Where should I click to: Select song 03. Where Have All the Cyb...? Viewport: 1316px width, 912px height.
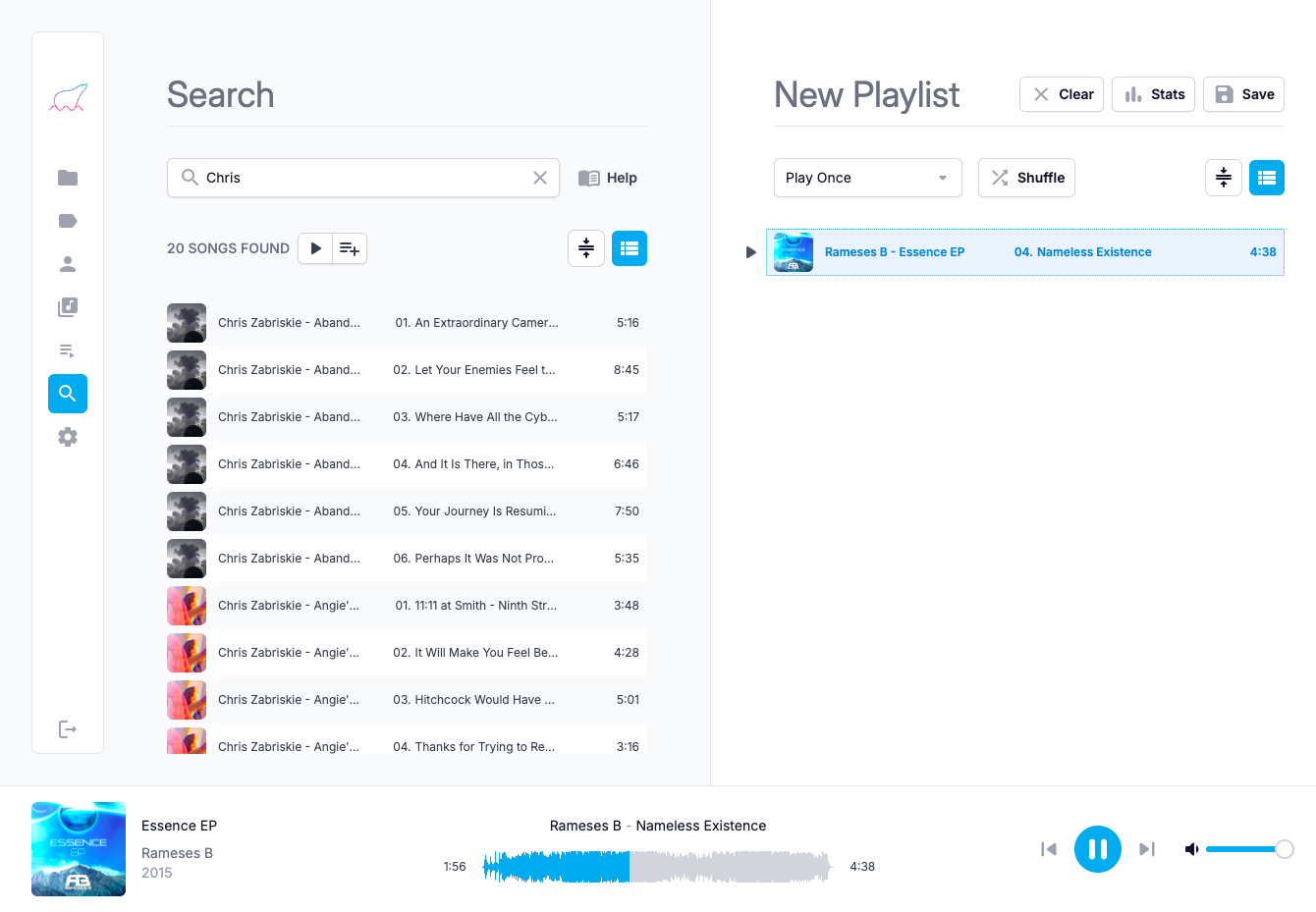point(407,417)
